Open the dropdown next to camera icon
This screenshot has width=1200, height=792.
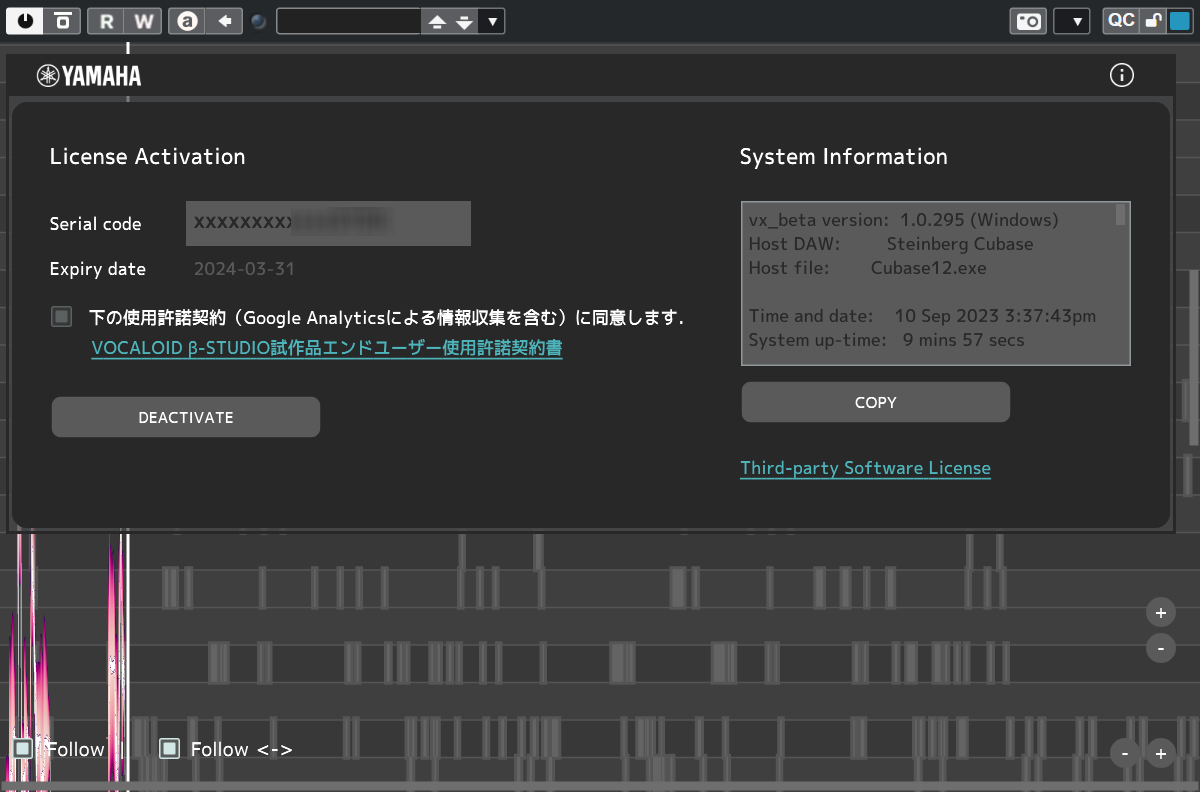point(1072,21)
